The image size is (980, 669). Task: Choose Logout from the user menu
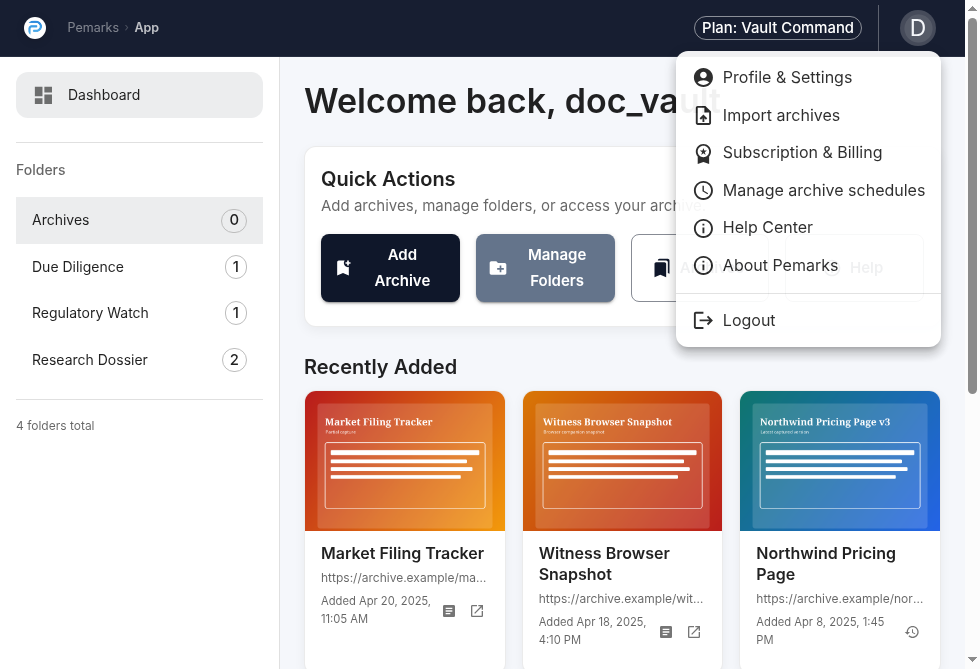pyautogui.click(x=808, y=321)
